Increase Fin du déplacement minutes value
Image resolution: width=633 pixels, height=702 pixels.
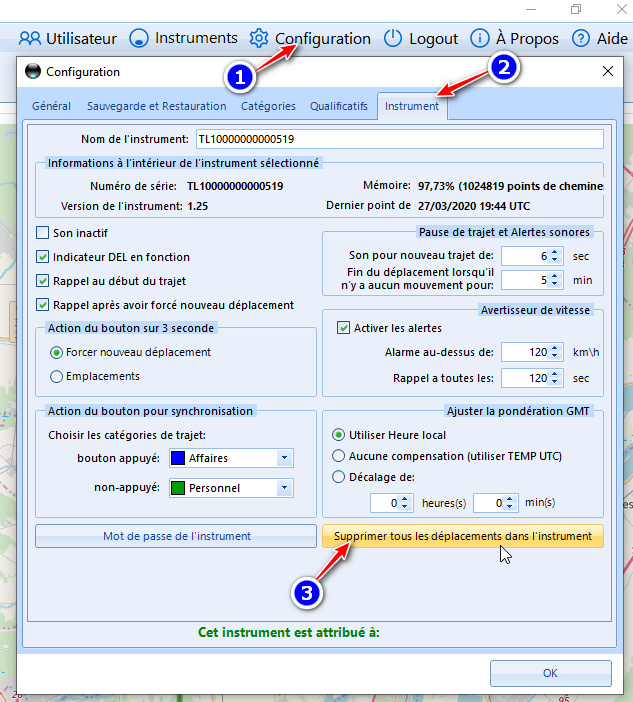click(555, 276)
